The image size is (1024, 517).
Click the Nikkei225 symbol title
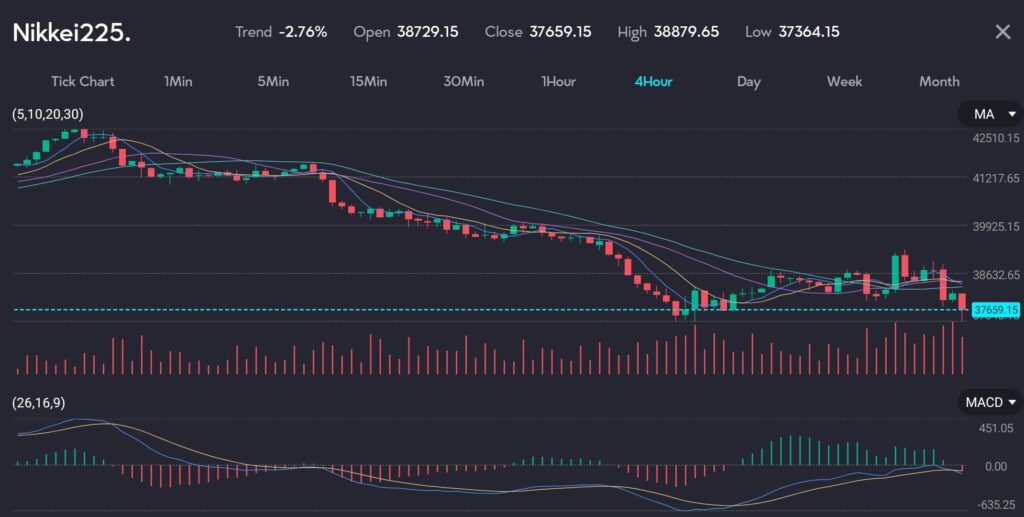pos(71,32)
